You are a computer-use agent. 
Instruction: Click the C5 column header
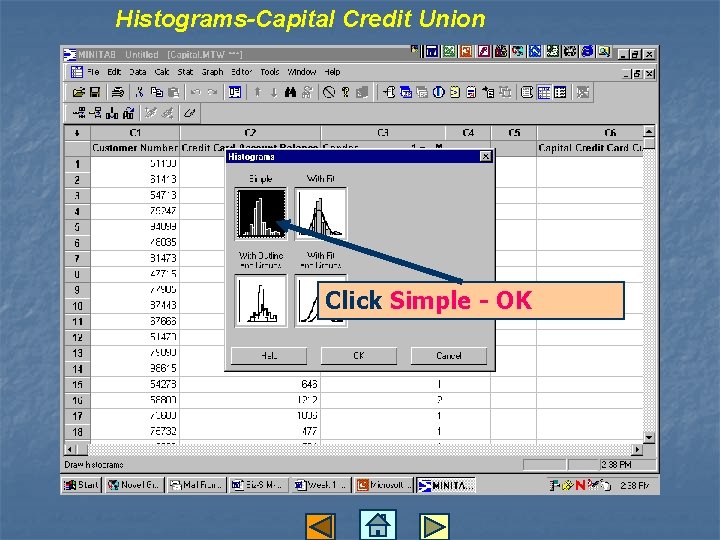(x=514, y=133)
